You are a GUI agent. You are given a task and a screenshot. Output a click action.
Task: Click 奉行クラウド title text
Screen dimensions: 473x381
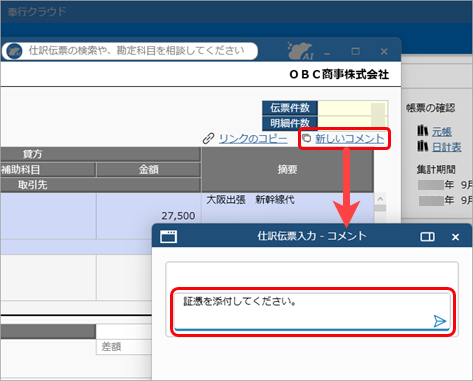[37, 12]
